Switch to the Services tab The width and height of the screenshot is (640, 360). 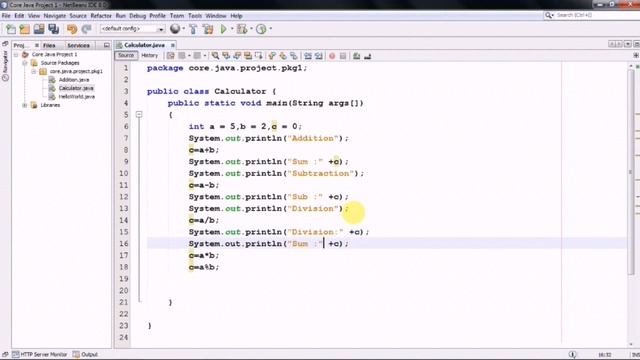pos(78,45)
